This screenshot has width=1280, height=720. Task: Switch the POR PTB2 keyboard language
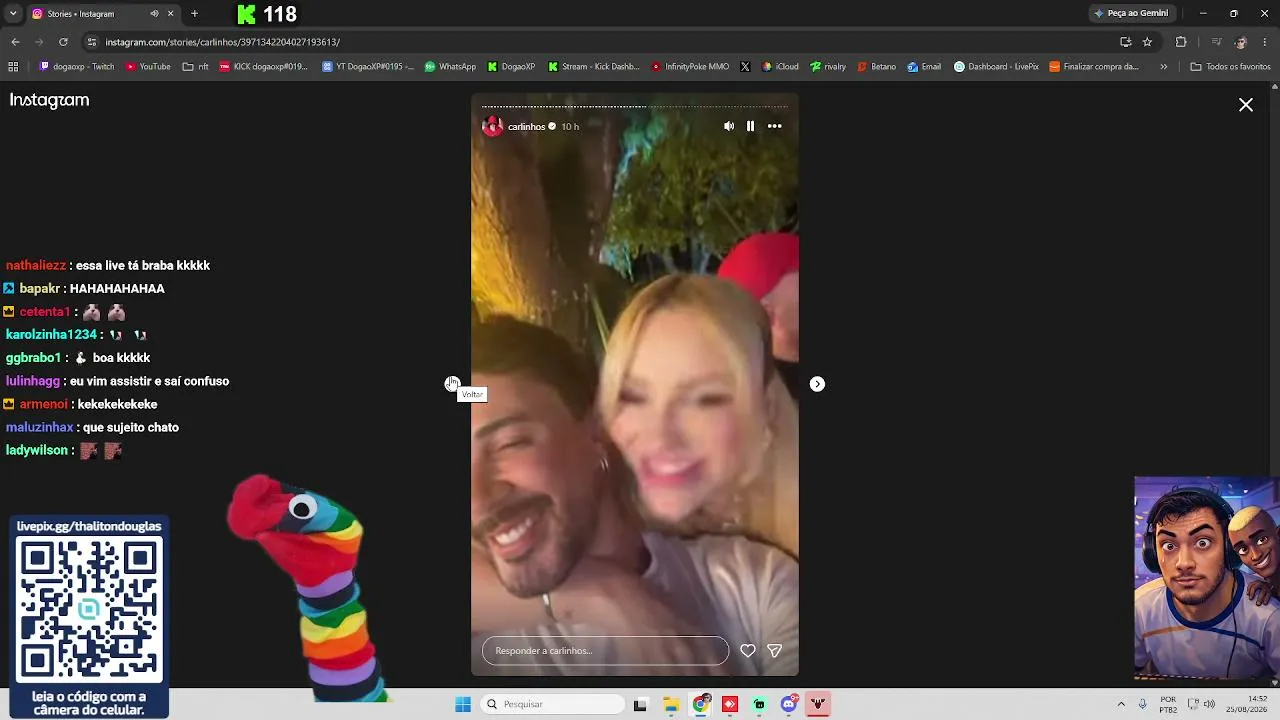click(x=1168, y=704)
